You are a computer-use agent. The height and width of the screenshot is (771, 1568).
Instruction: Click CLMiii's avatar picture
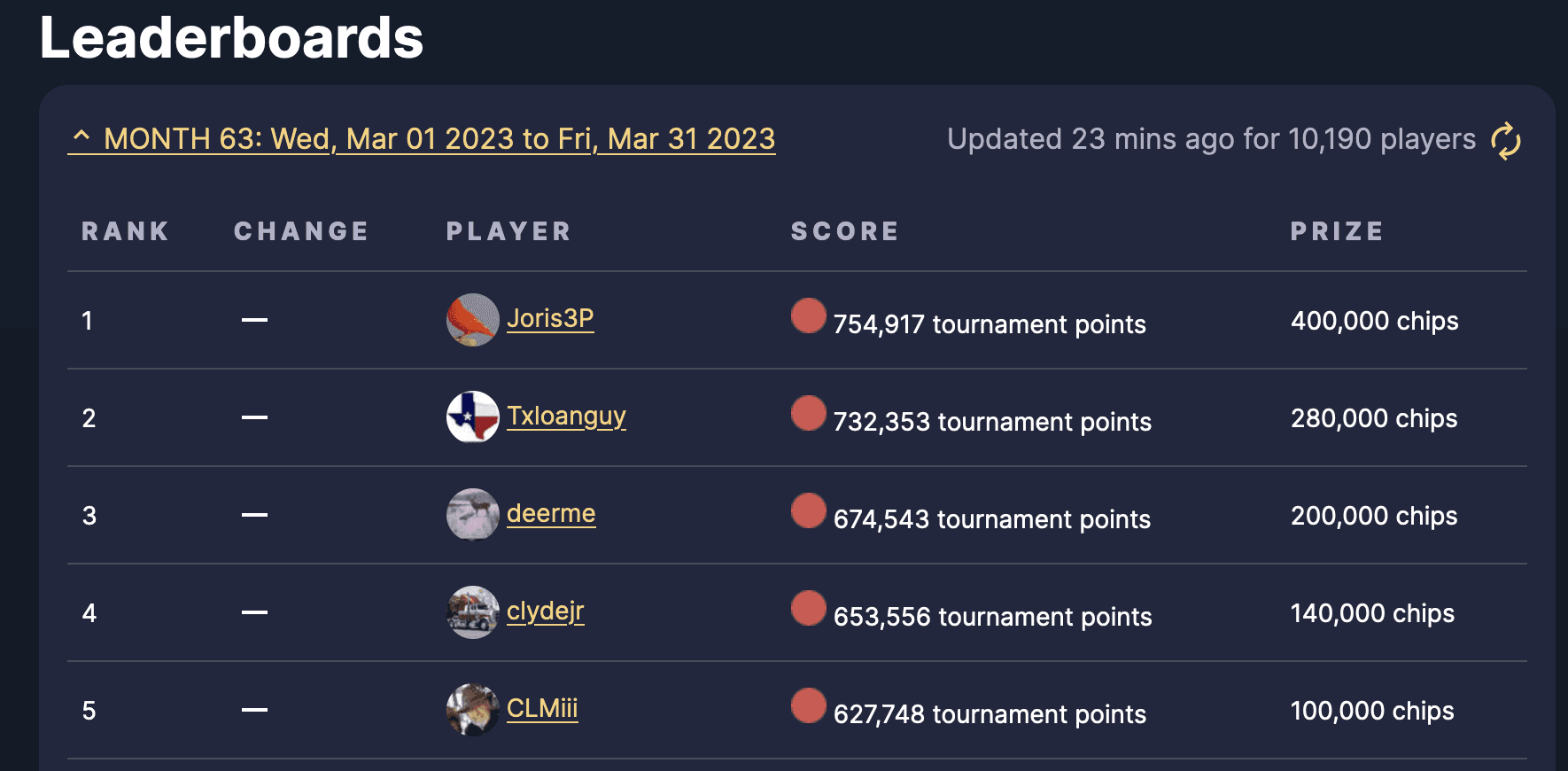coord(472,710)
